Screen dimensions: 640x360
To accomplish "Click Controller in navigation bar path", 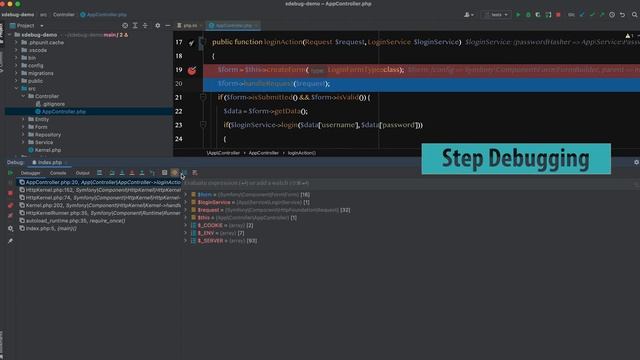I will point(64,15).
